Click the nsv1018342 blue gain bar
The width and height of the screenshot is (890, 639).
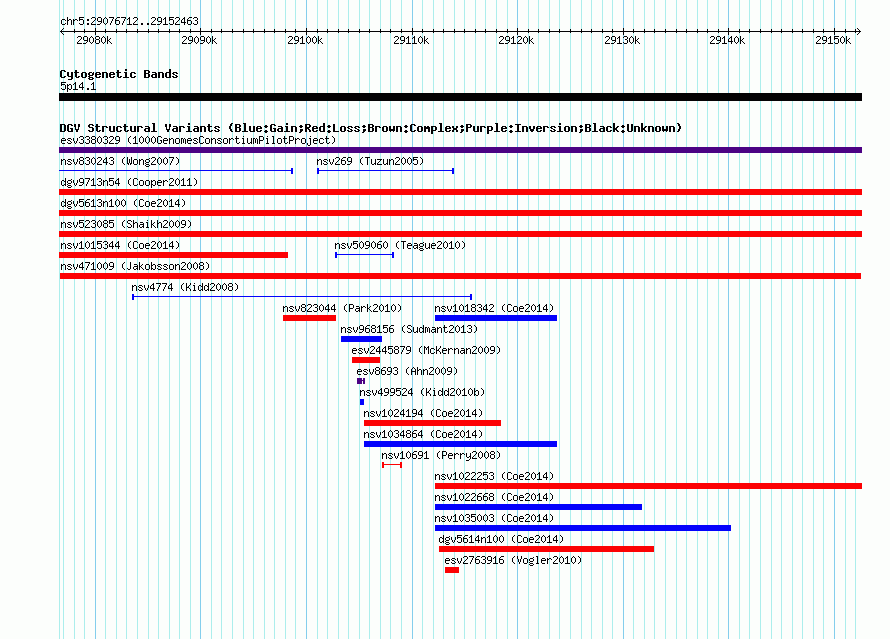[496, 318]
